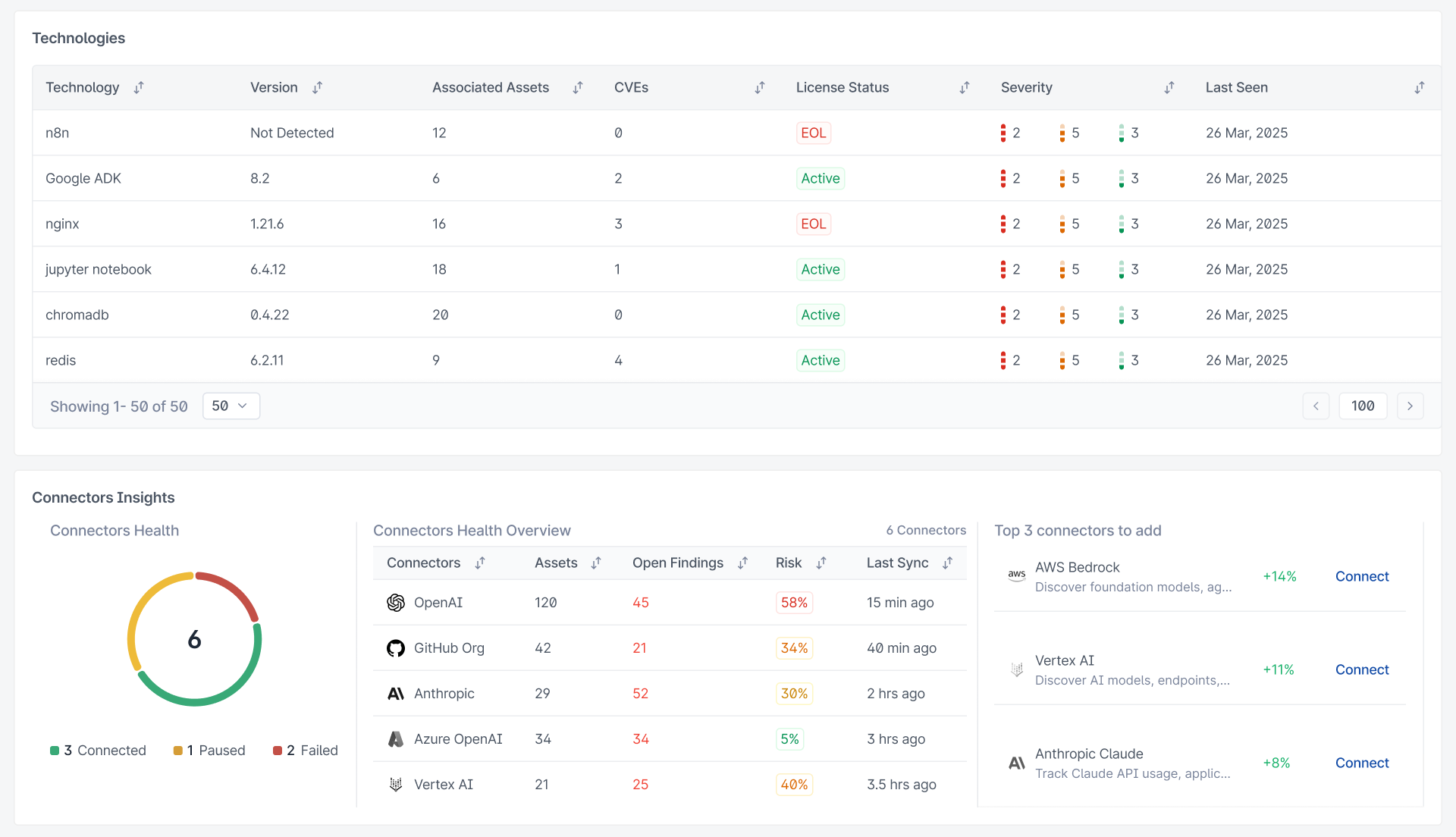Screen dimensions: 1456x837
Task: Sort by License Status column icon
Action: [965, 88]
